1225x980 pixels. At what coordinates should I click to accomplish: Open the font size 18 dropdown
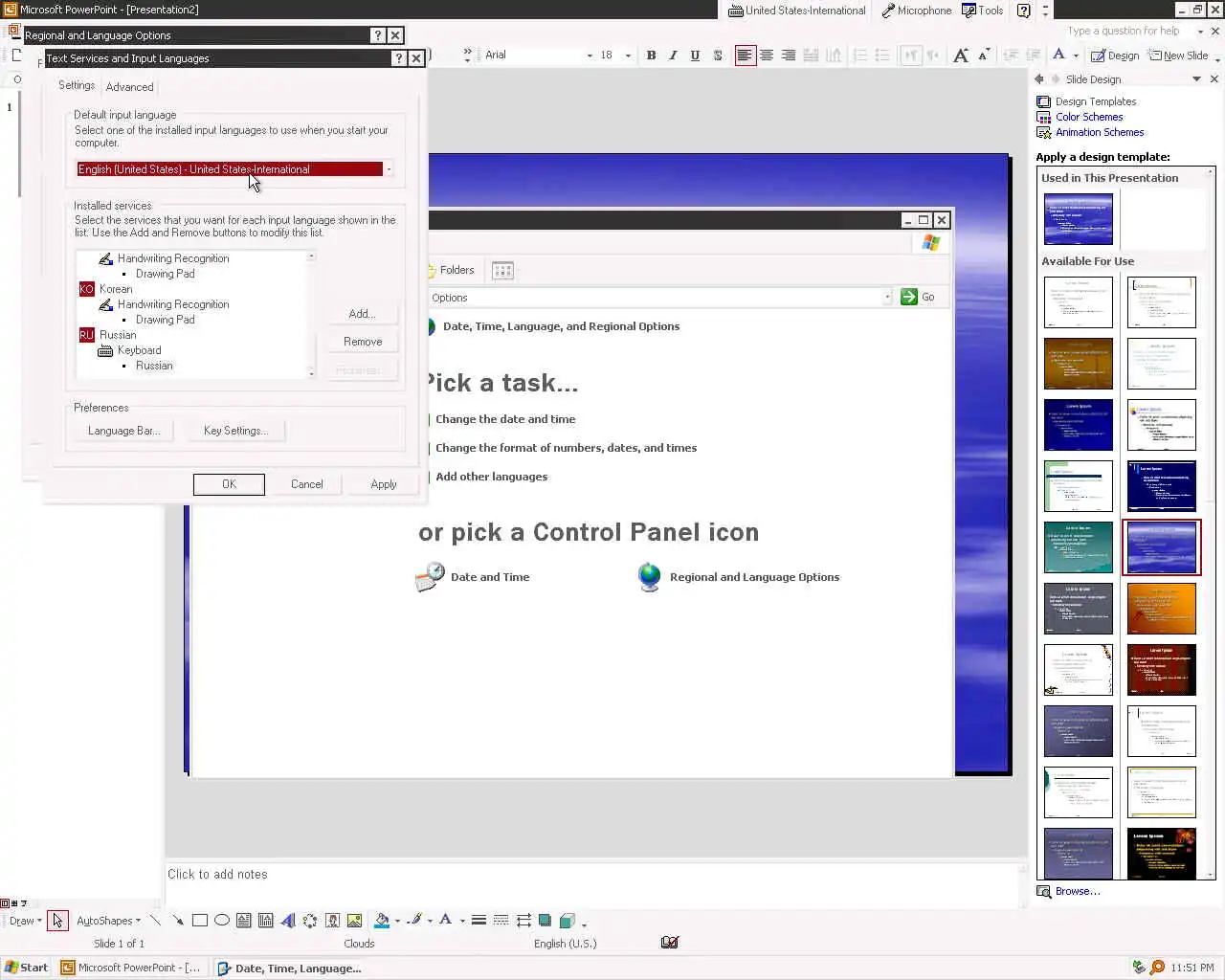pos(628,56)
